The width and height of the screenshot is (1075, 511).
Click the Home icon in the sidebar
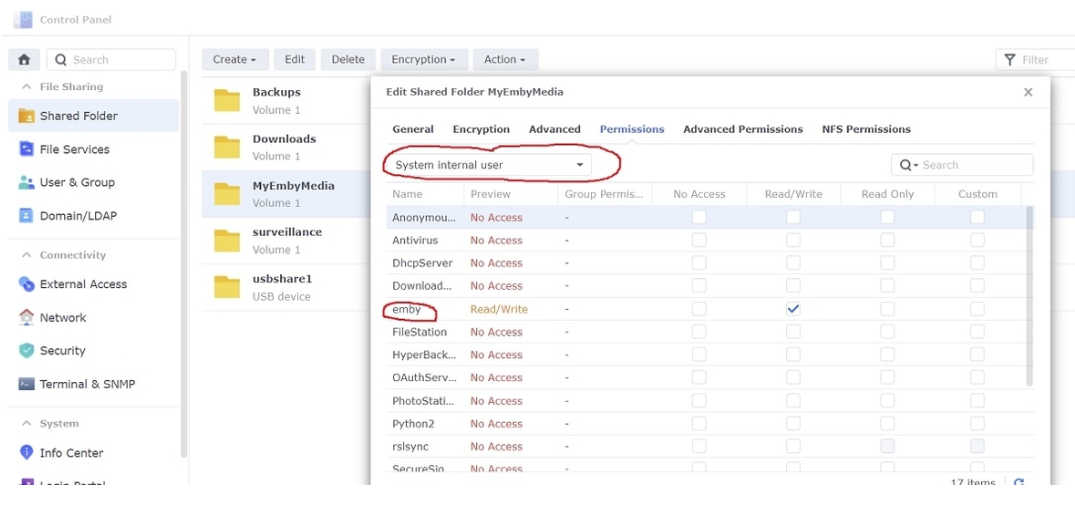pos(24,60)
